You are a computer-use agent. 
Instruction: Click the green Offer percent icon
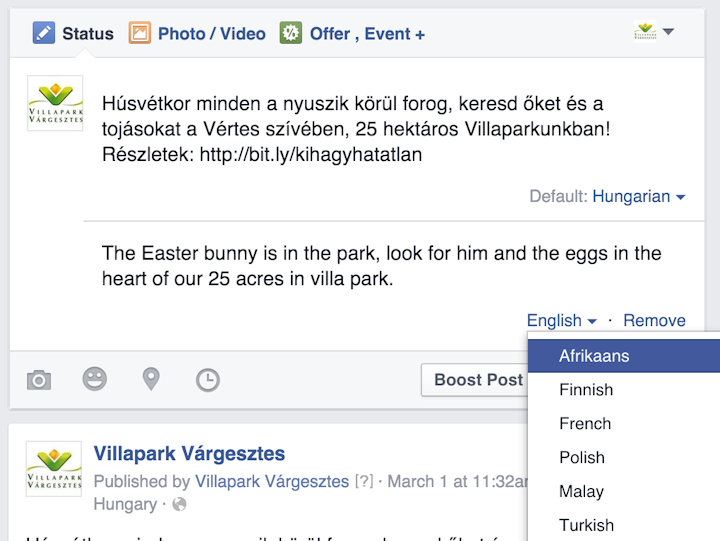point(291,33)
